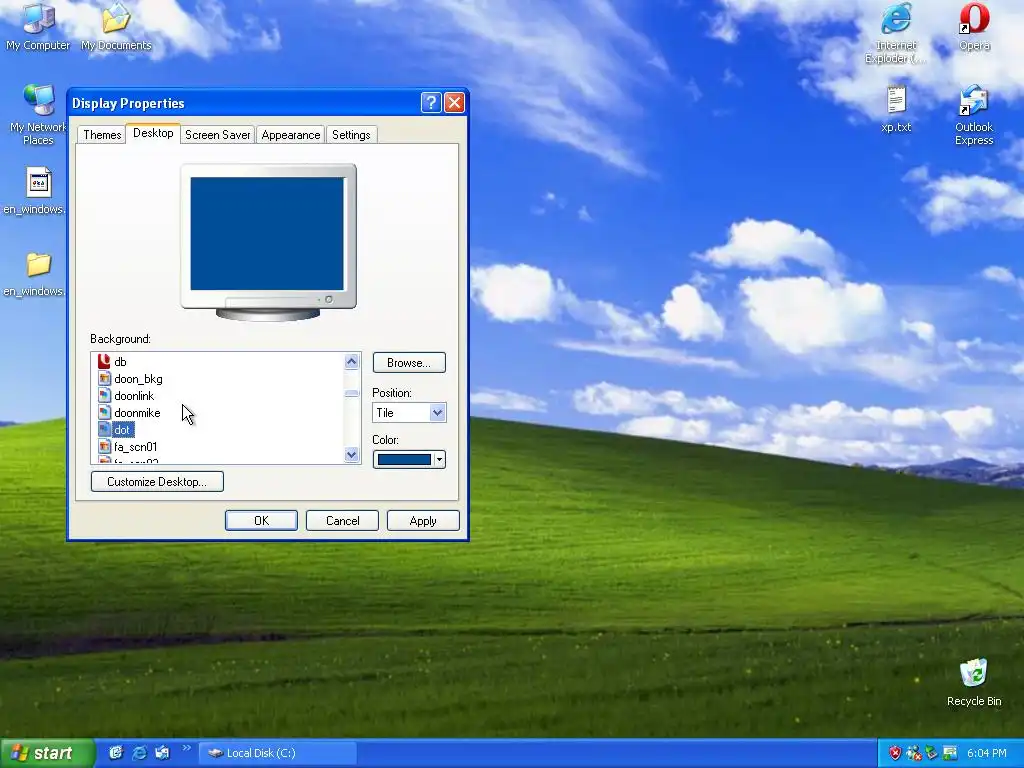Click the 6:04 PM taskbar clock
The height and width of the screenshot is (768, 1024).
987,753
